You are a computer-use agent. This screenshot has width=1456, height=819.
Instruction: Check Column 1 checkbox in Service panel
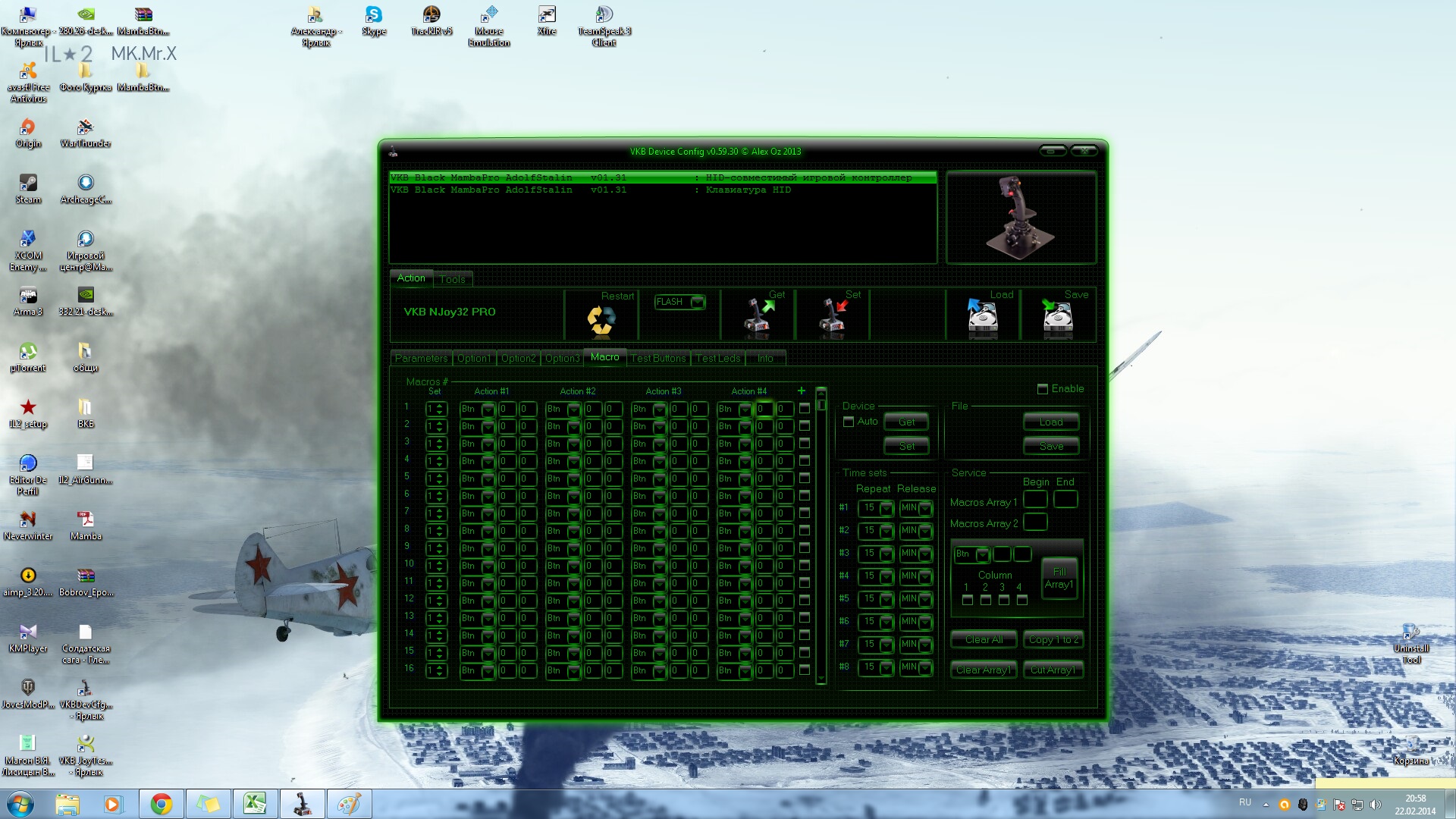point(968,600)
